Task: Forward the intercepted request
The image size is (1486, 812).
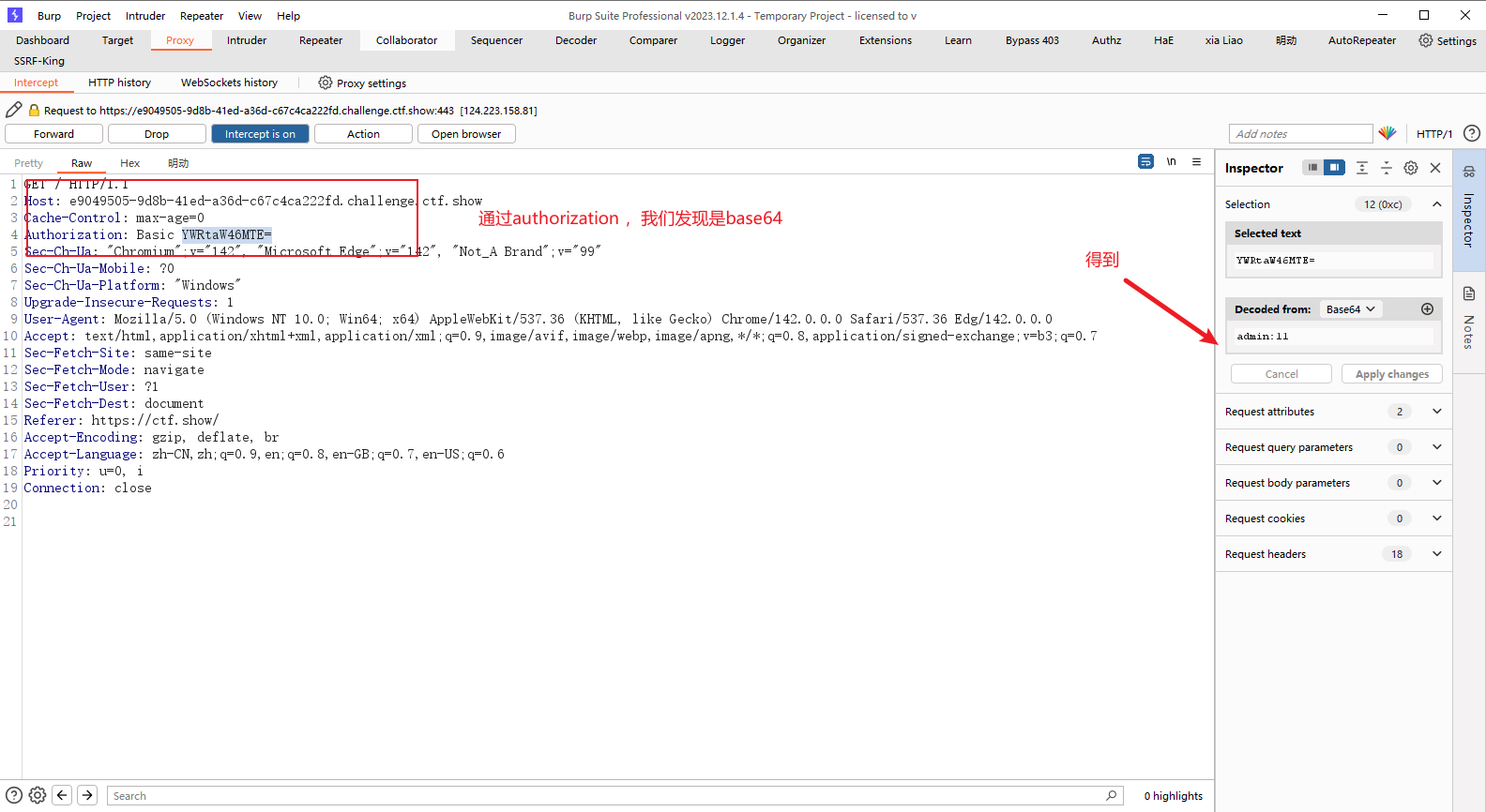Action: pyautogui.click(x=53, y=134)
